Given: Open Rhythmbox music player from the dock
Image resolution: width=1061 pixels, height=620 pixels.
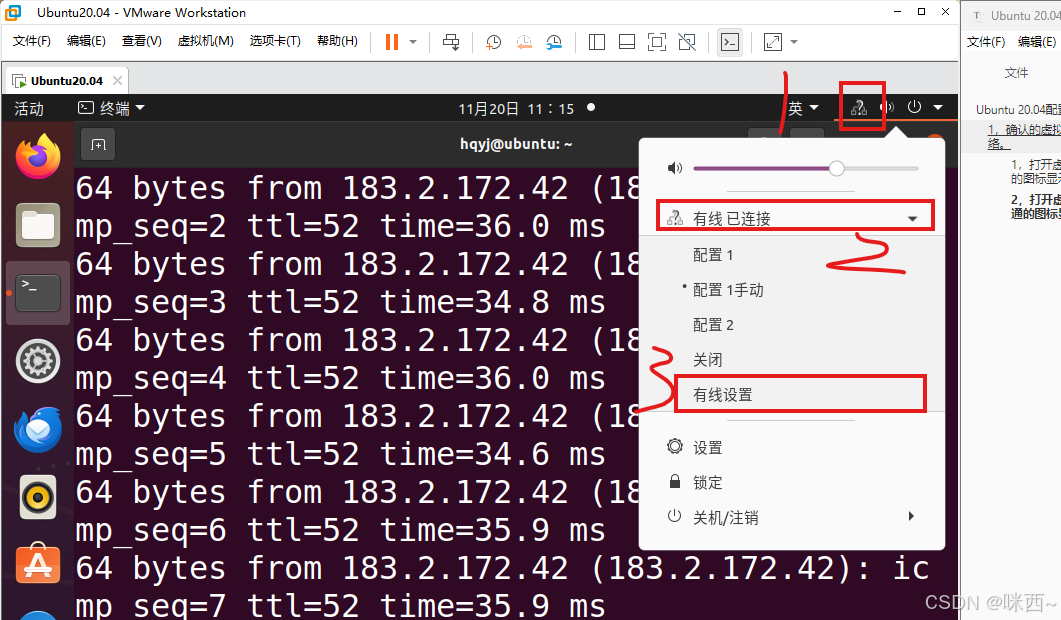Looking at the screenshot, I should [x=38, y=497].
